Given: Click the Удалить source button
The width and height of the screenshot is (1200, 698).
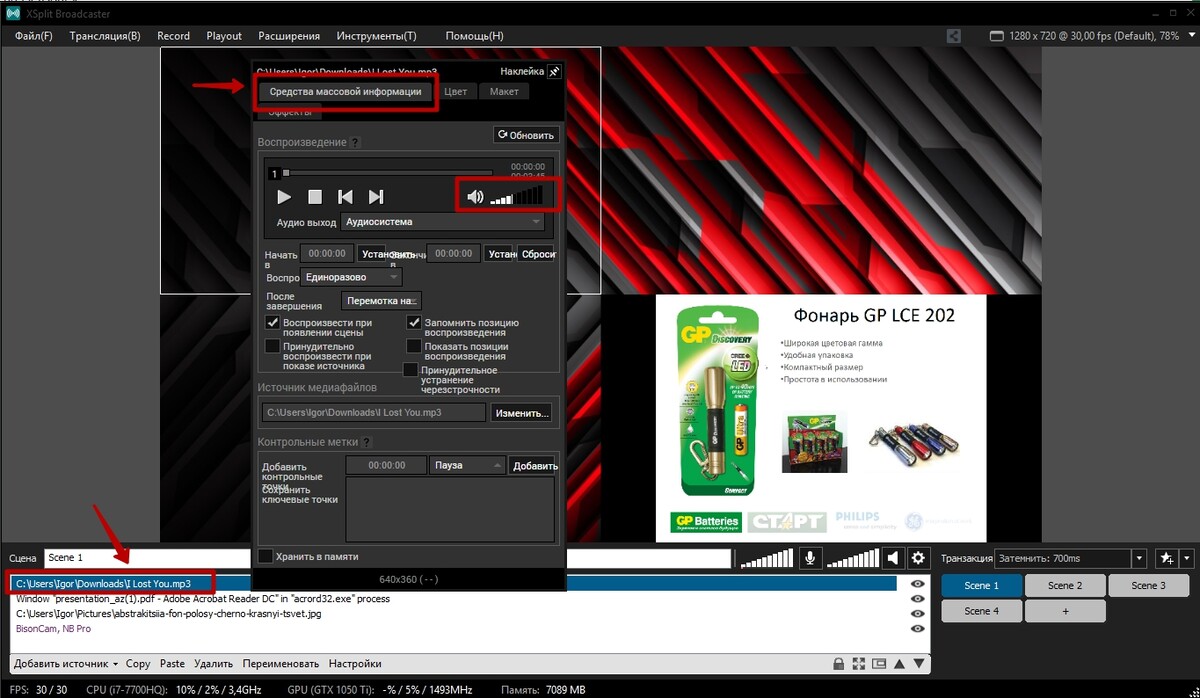Looking at the screenshot, I should click(213, 663).
